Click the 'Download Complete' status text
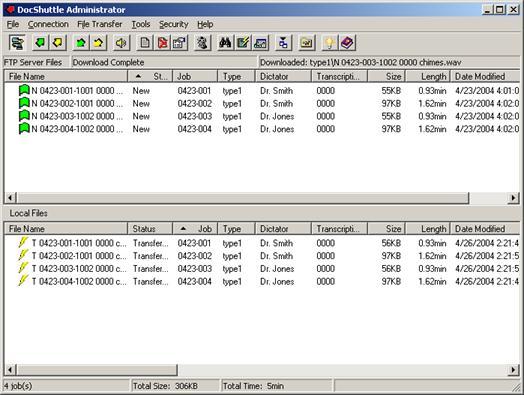The image size is (524, 395). click(x=108, y=62)
